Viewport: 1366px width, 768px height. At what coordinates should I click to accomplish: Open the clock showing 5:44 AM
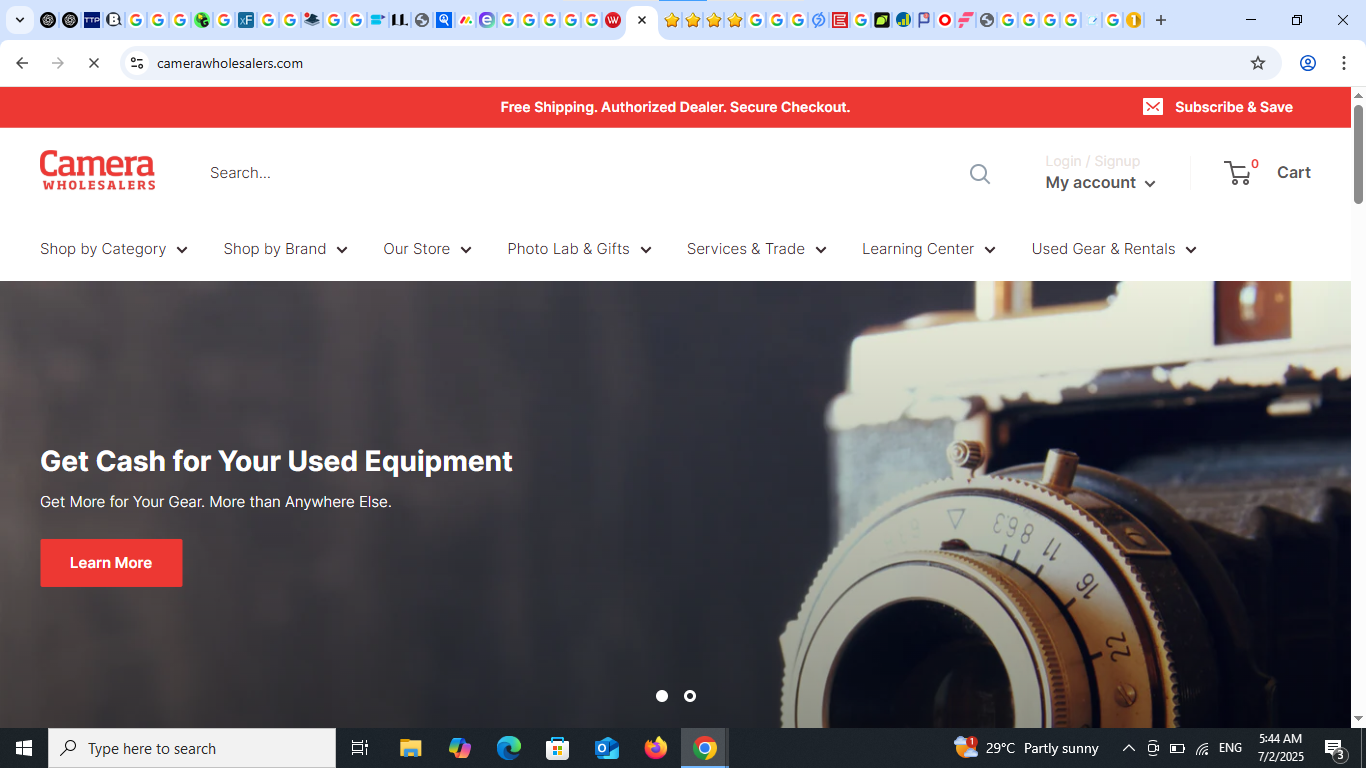coord(1281,748)
